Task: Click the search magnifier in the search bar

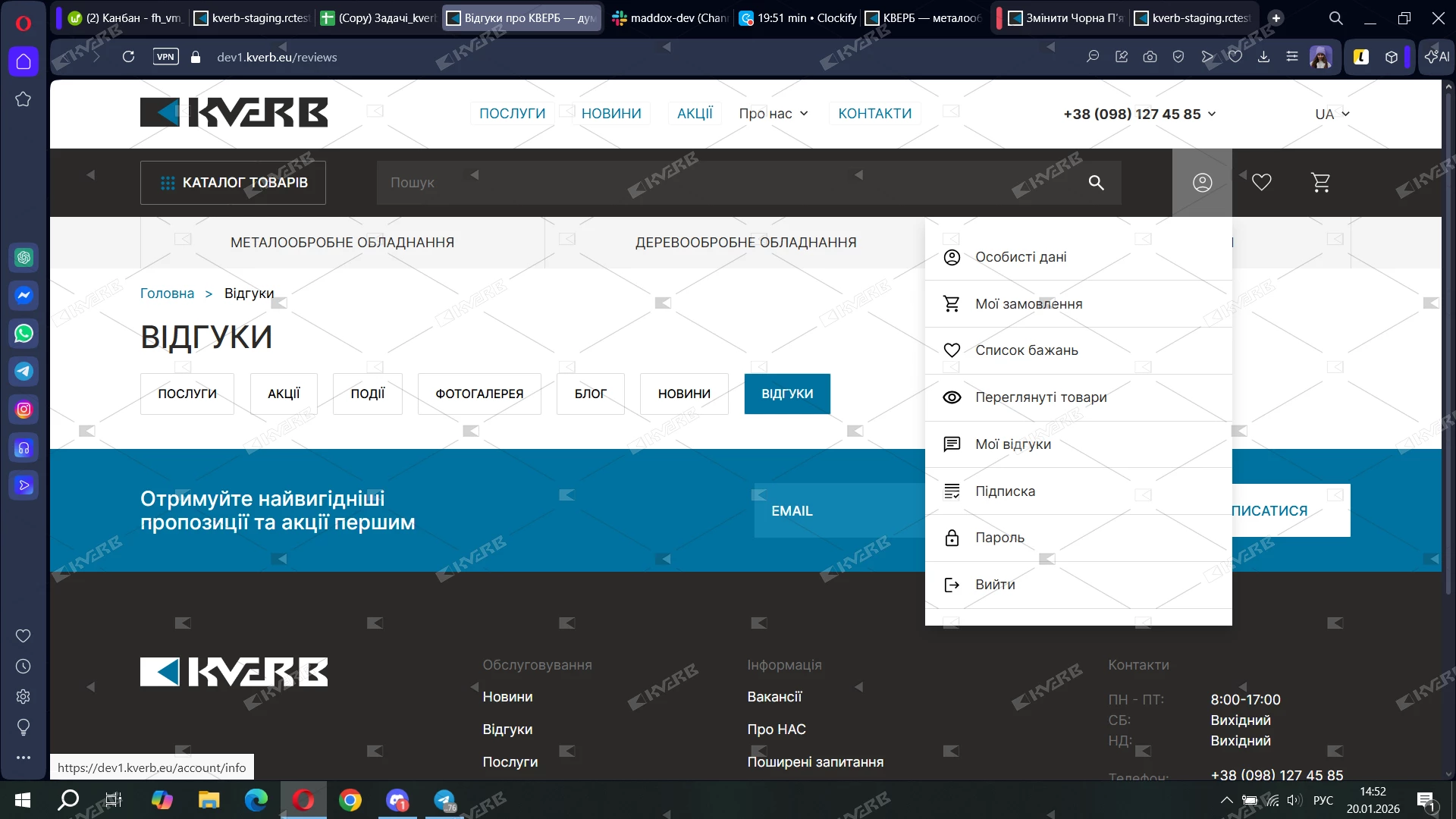Action: click(x=1096, y=182)
